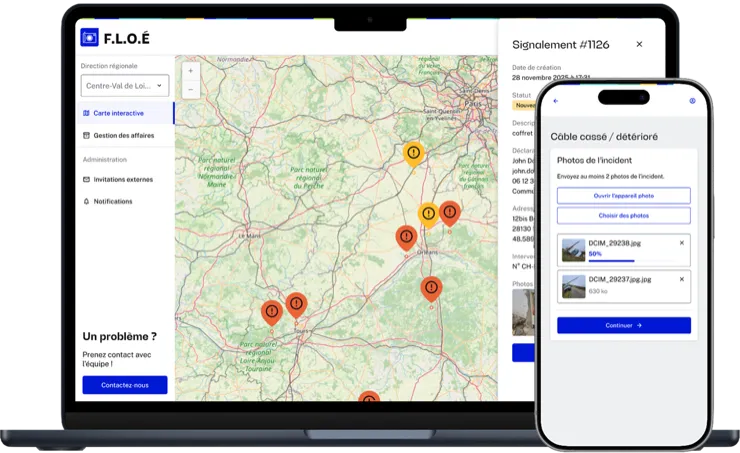Image resolution: width=740 pixels, height=453 pixels.
Task: Select the red marker farthest west near Tours
Action: [x=272, y=312]
